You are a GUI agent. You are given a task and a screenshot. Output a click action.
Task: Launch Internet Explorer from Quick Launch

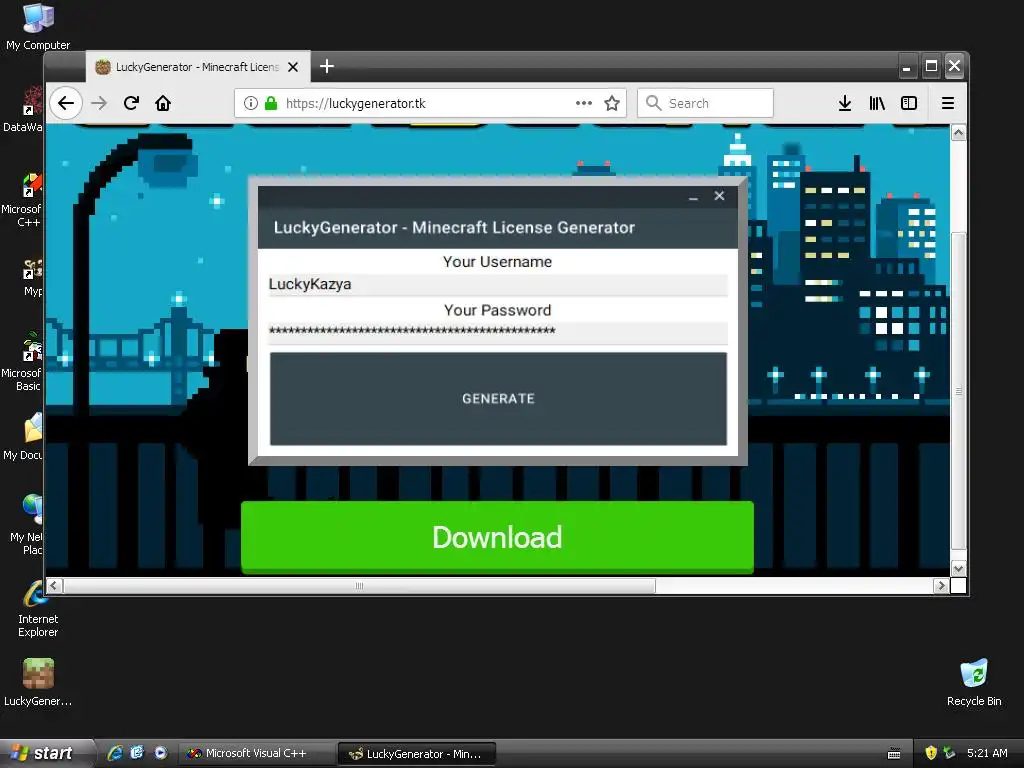pos(115,753)
